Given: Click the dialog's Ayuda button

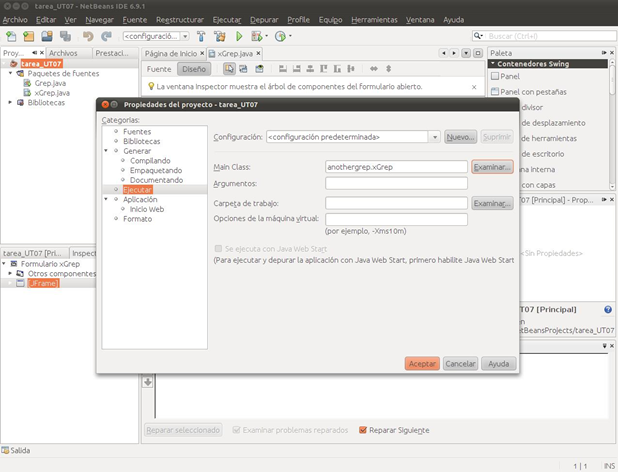Looking at the screenshot, I should point(499,364).
